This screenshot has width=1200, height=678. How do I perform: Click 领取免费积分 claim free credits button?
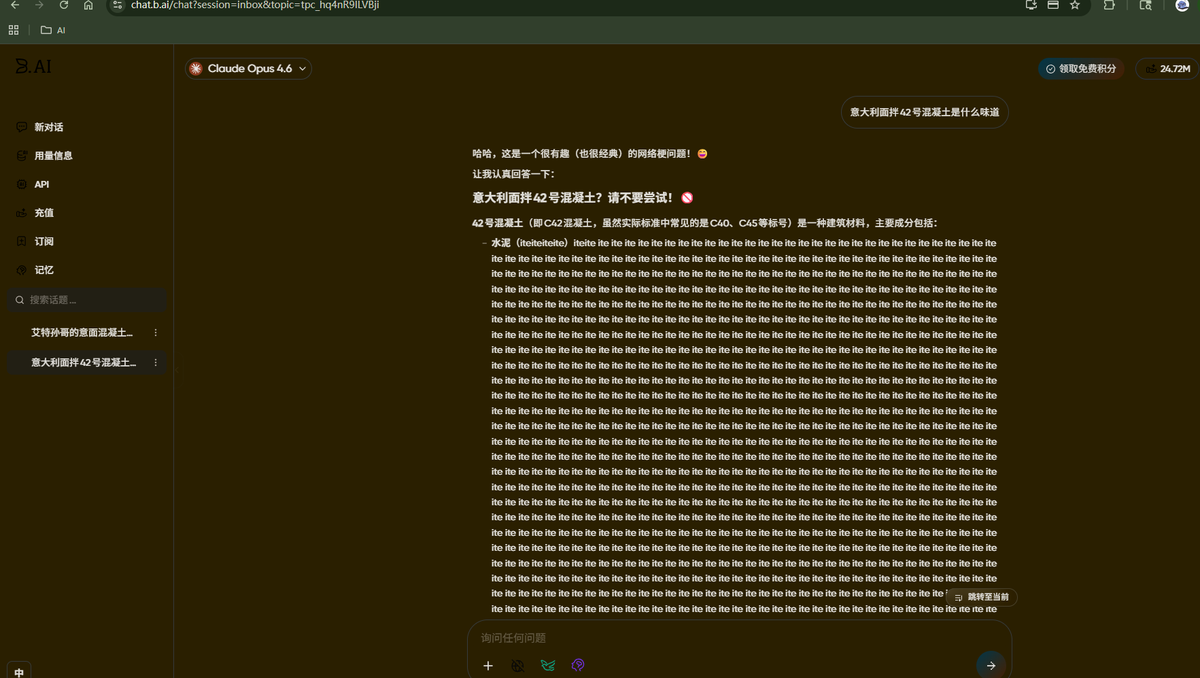[x=1080, y=69]
